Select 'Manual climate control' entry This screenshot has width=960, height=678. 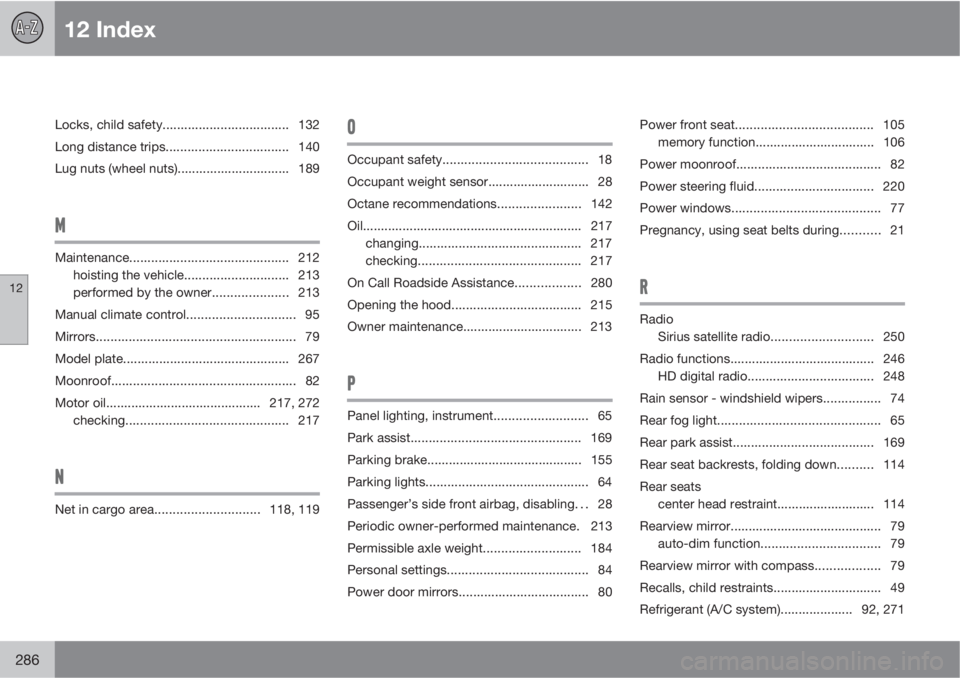pos(187,315)
